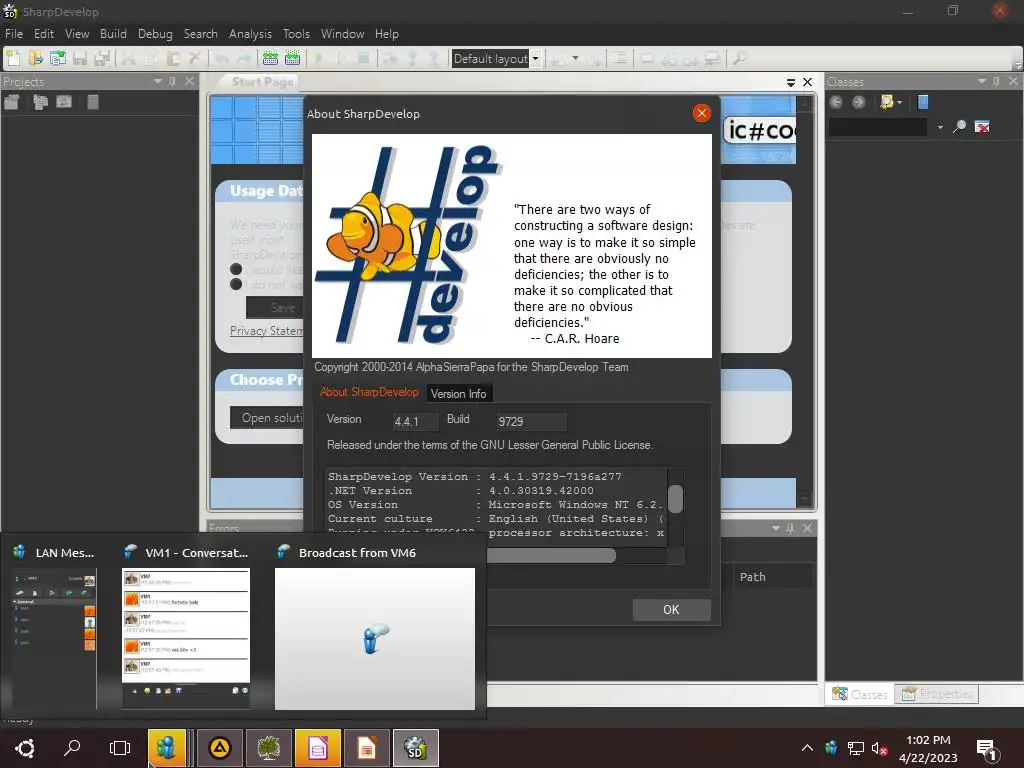Switch to Classes tab at bottom right

coord(860,694)
